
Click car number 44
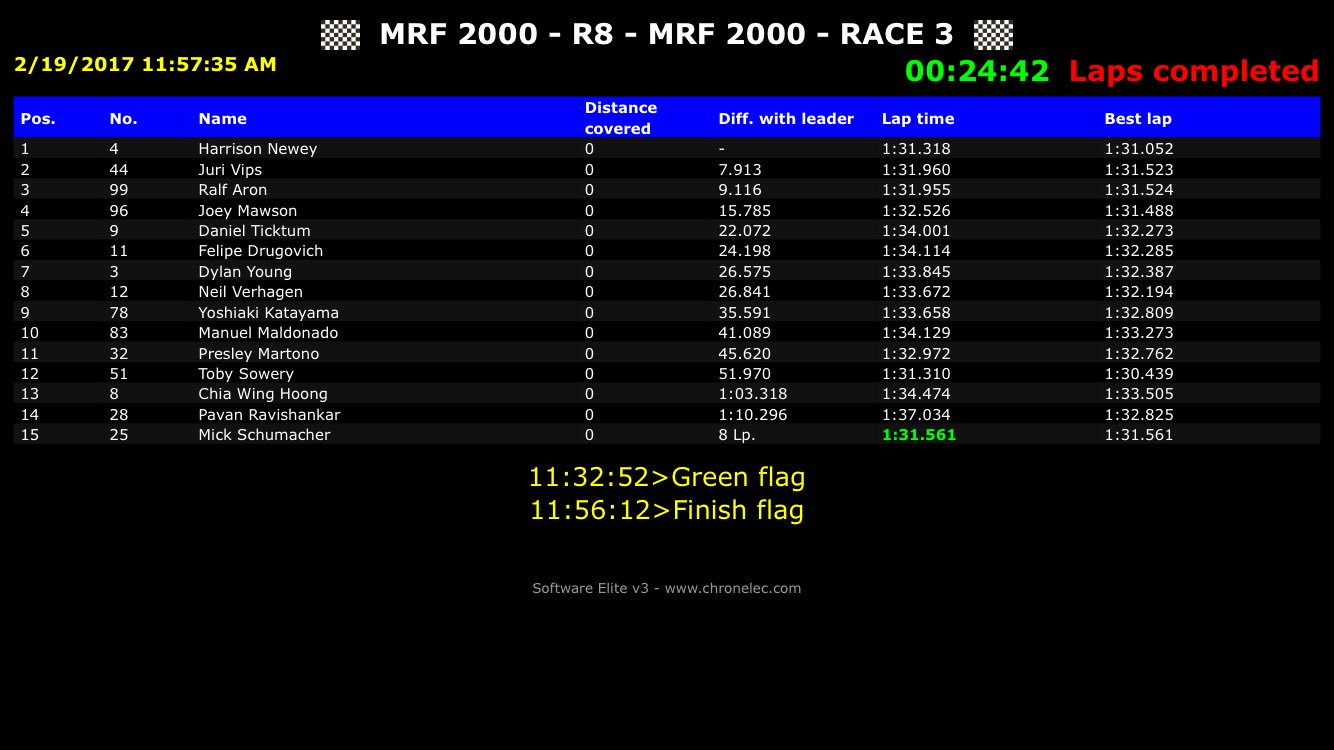118,170
